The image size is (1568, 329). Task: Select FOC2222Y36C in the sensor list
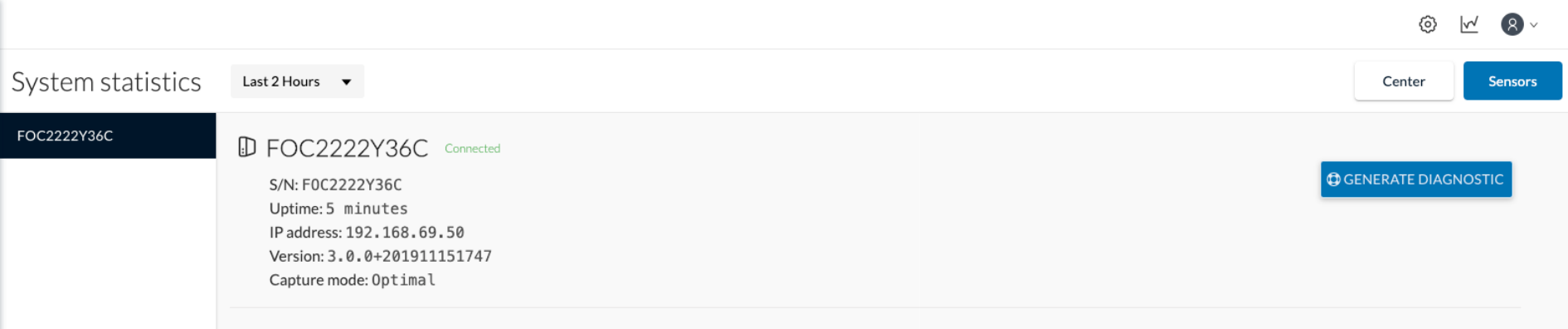point(108,135)
